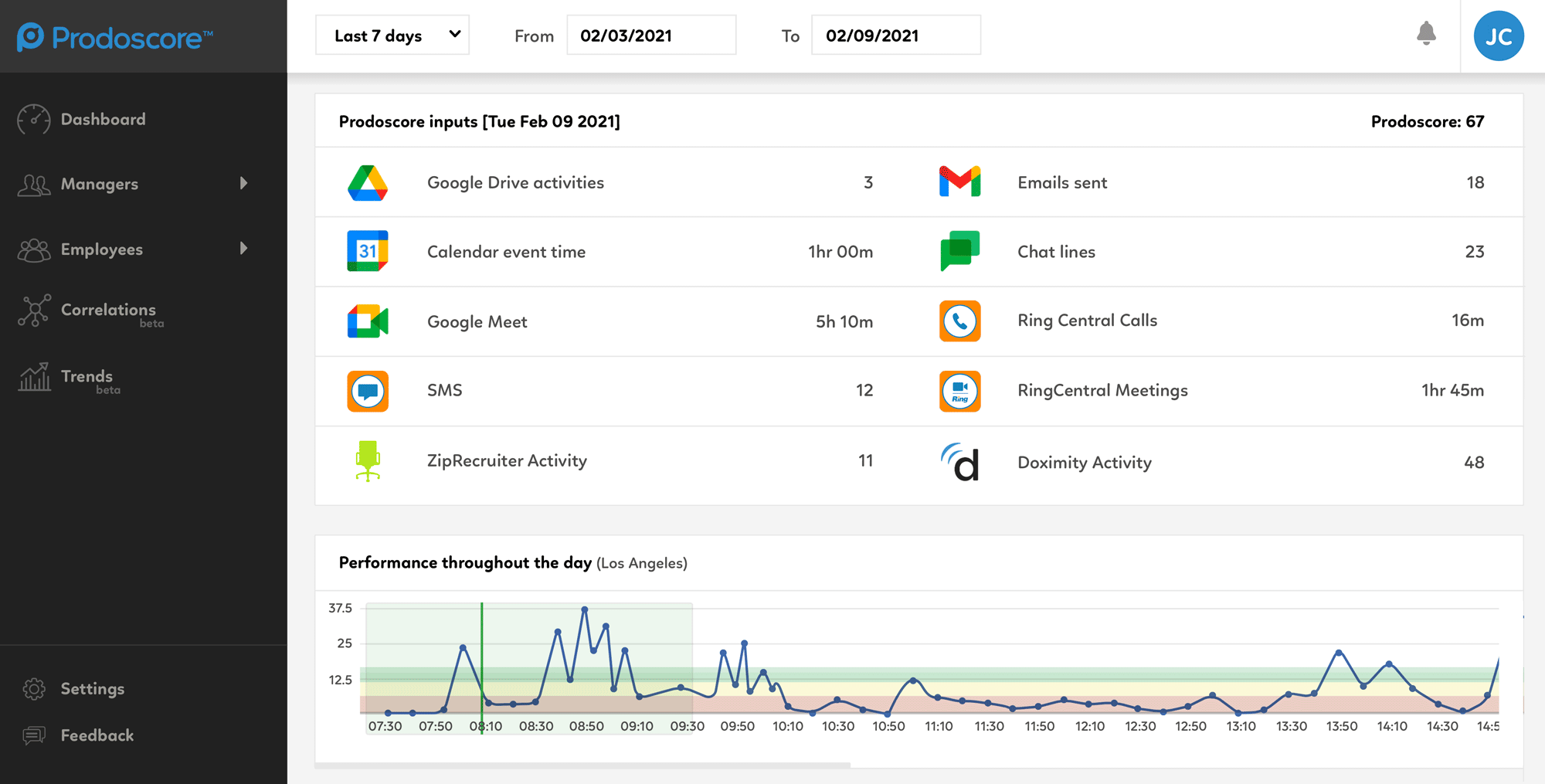Screen dimensions: 1545x784
Task: Select the Google Drive activities label
Action: click(515, 183)
